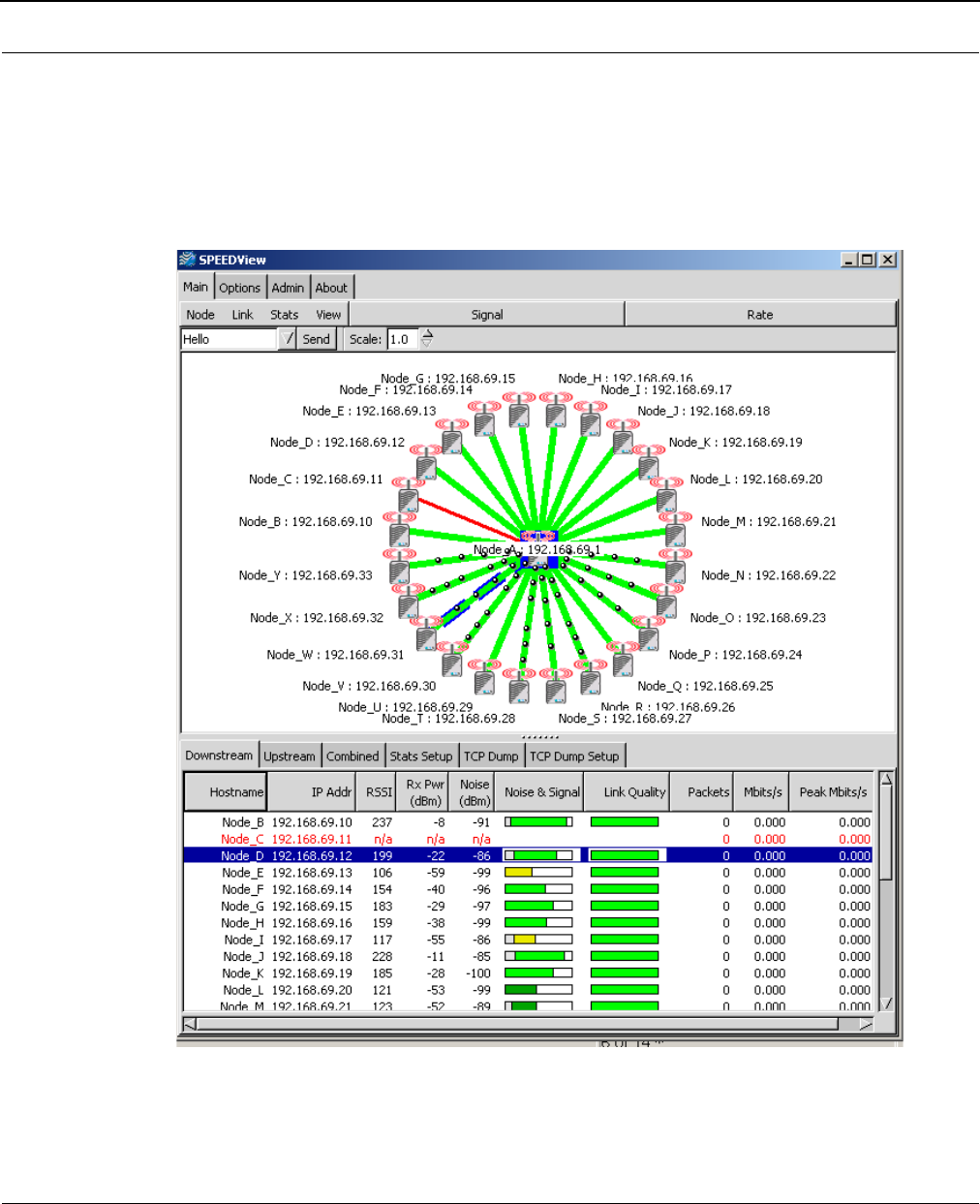
Task: Click the Scale value field
Action: tap(402, 339)
